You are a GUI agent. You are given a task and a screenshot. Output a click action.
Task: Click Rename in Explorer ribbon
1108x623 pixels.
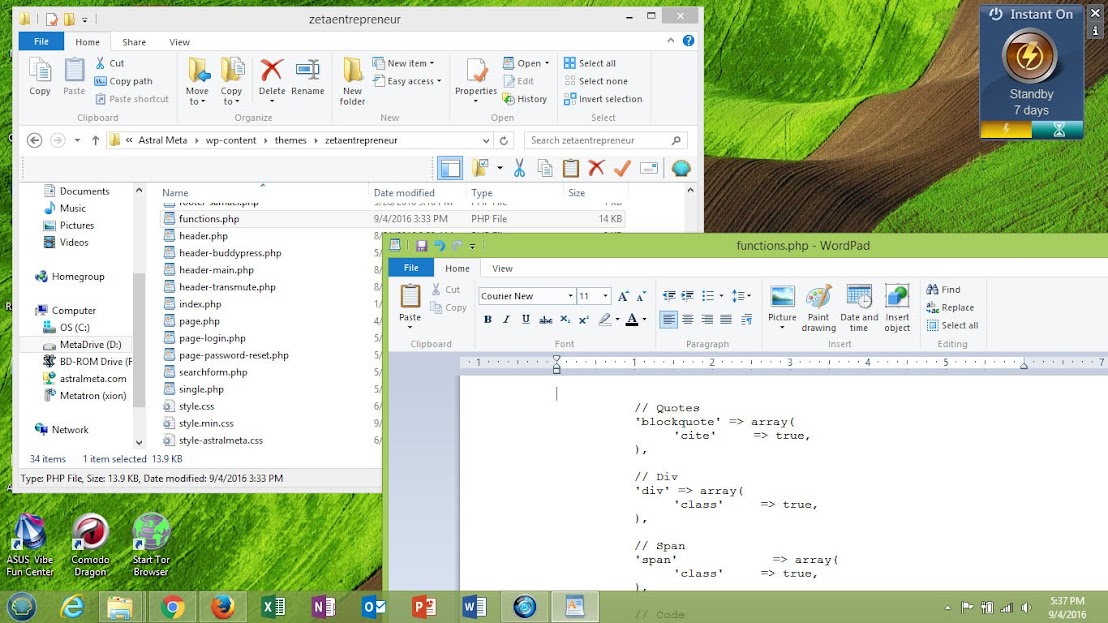307,78
